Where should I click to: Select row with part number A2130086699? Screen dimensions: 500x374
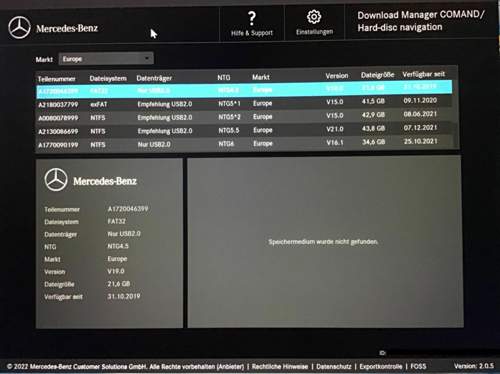244,130
